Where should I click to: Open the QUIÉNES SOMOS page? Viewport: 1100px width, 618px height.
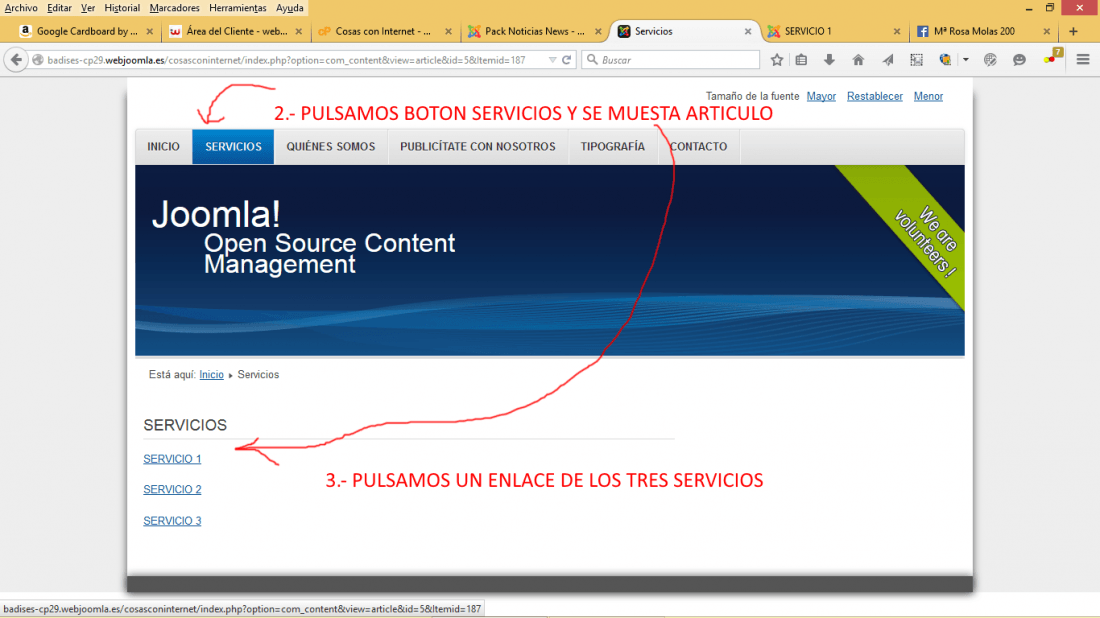click(x=330, y=147)
